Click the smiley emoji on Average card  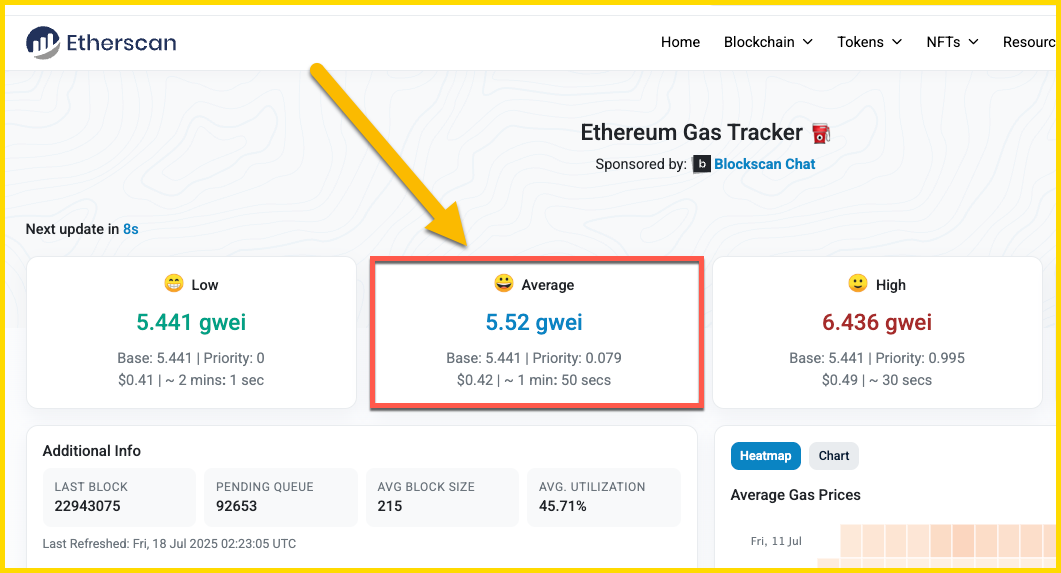pos(504,284)
